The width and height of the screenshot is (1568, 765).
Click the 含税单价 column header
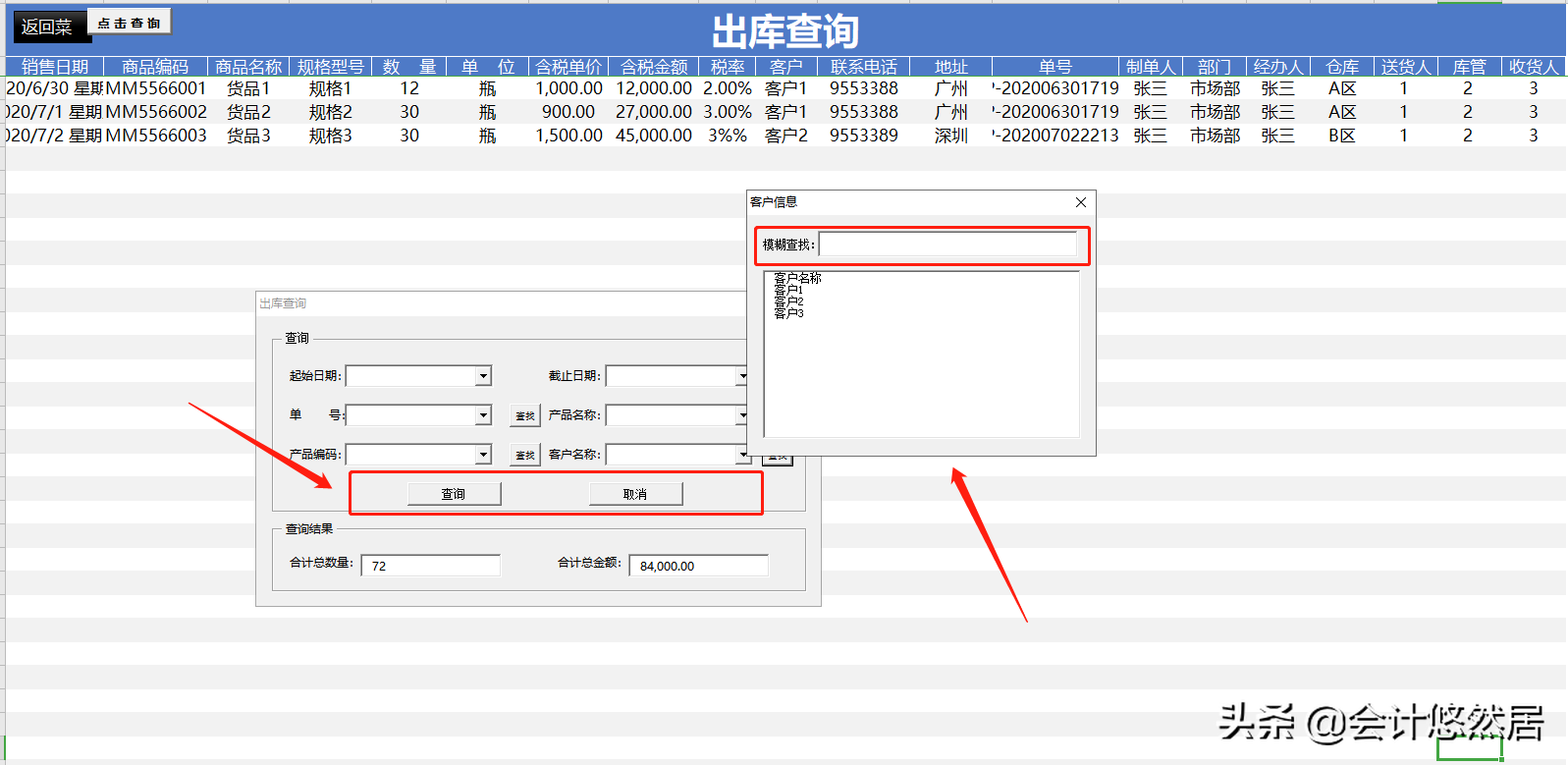pyautogui.click(x=568, y=67)
